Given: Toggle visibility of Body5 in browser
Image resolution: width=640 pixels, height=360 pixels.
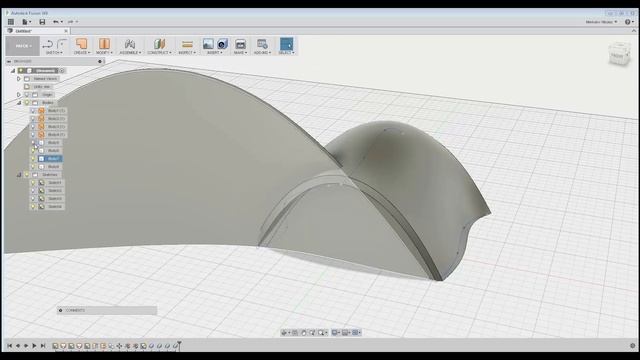Looking at the screenshot, I should 33,142.
